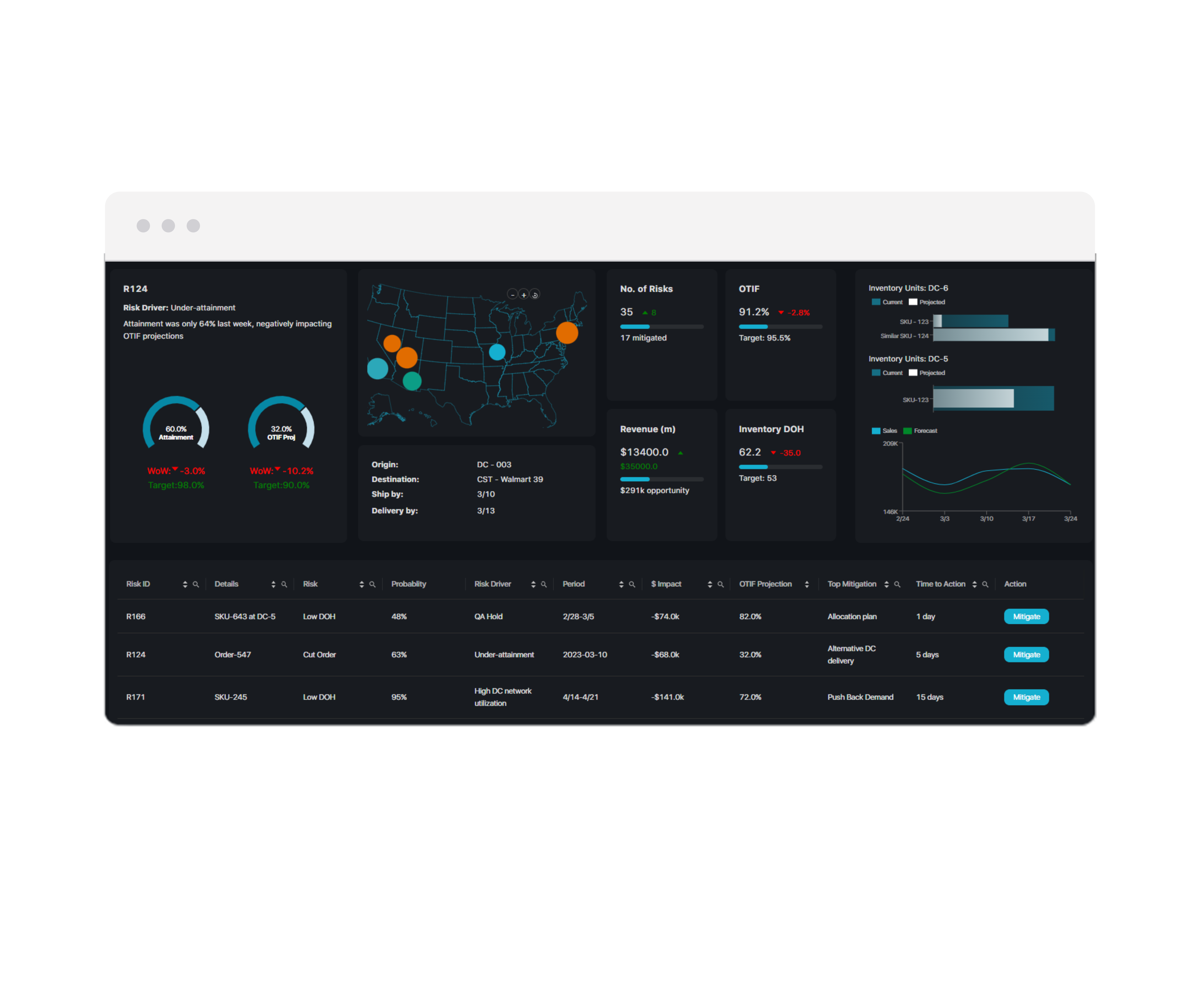Sort table by Risk ID
This screenshot has height=1008, width=1200.
click(x=185, y=584)
